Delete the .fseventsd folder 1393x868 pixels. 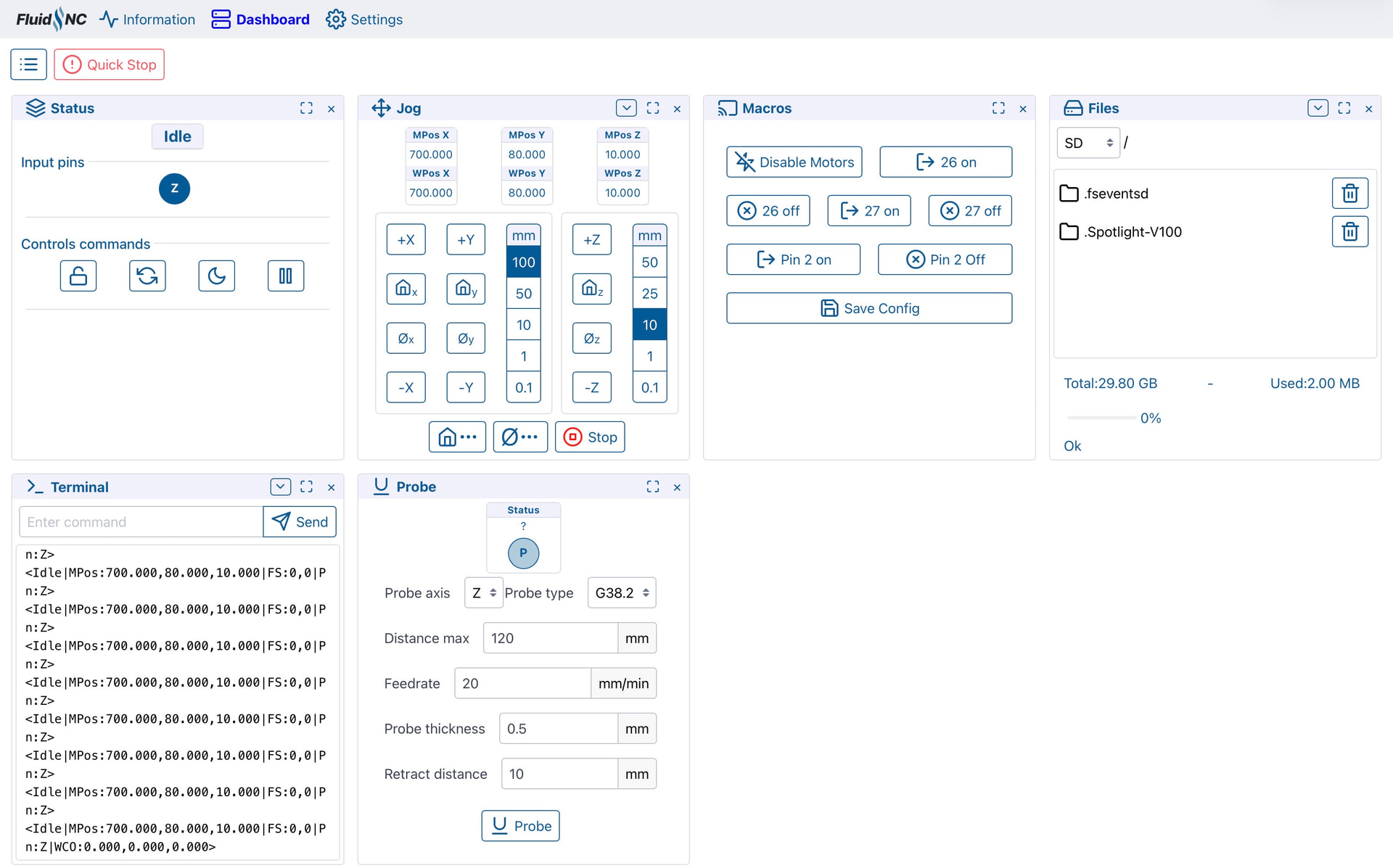tap(1349, 194)
